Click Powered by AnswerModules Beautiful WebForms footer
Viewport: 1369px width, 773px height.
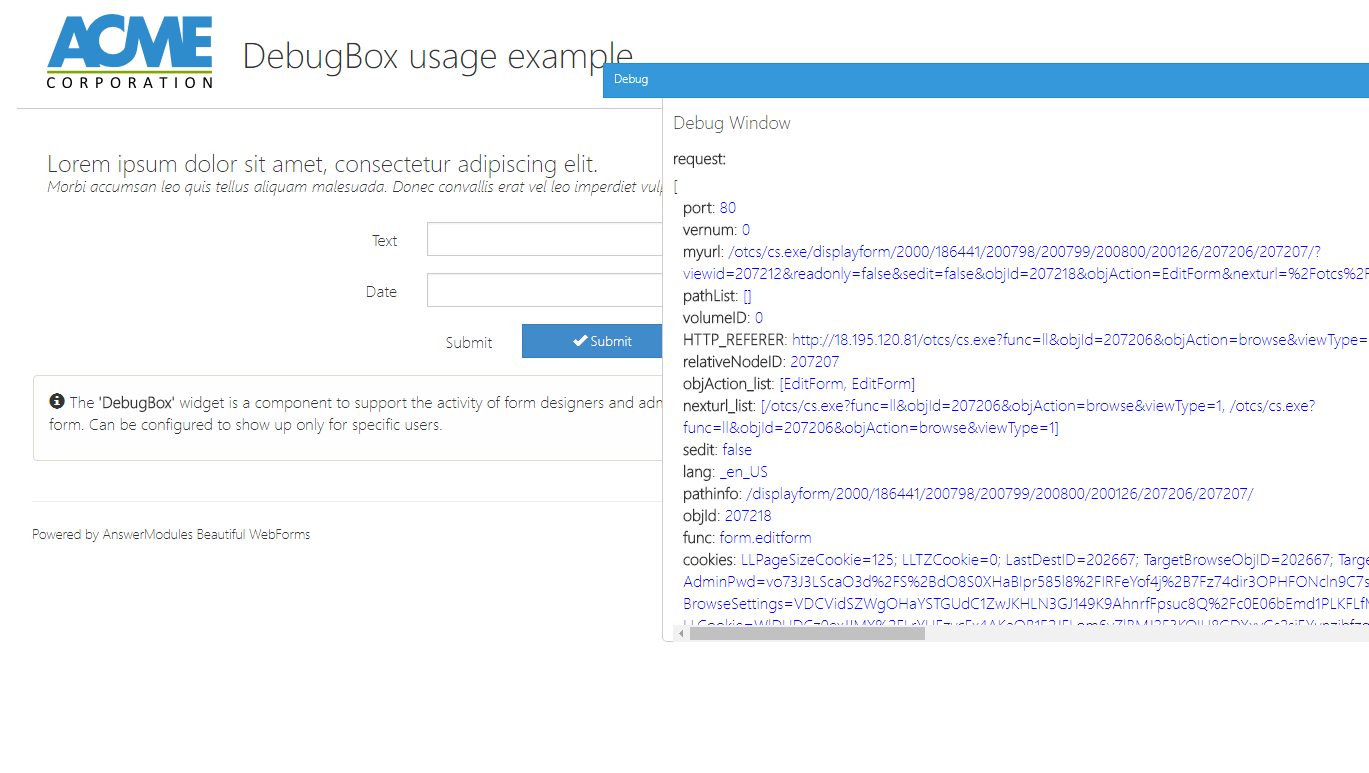tap(171, 535)
